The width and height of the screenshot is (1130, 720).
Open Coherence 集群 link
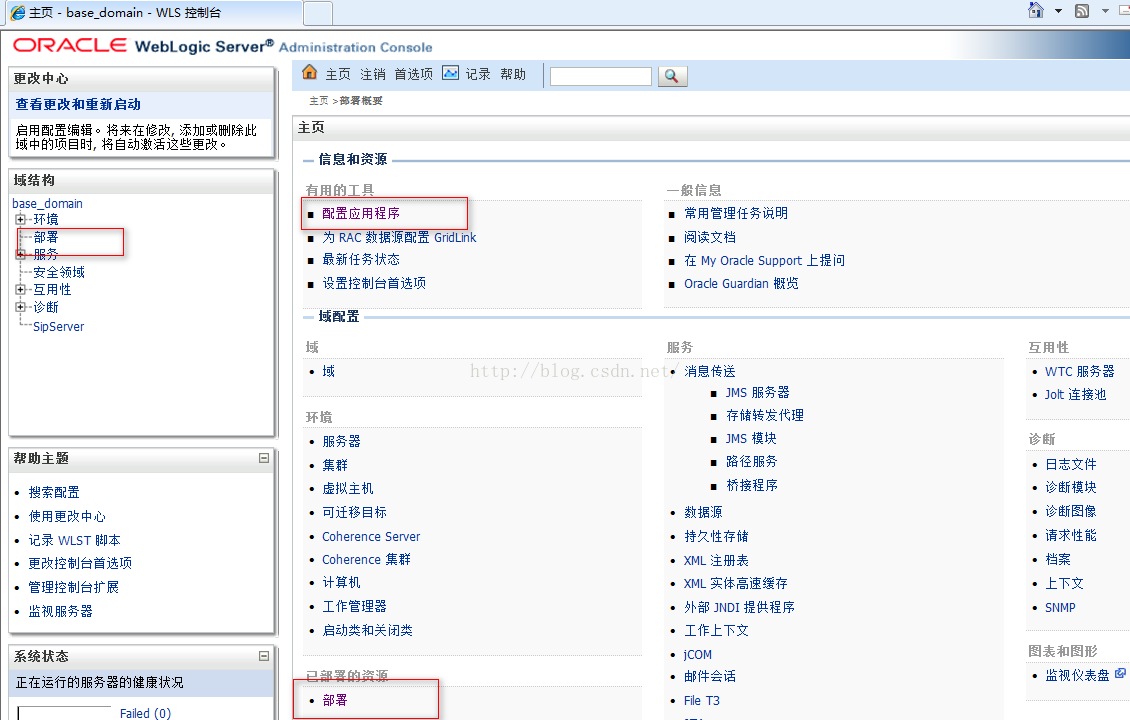point(366,559)
